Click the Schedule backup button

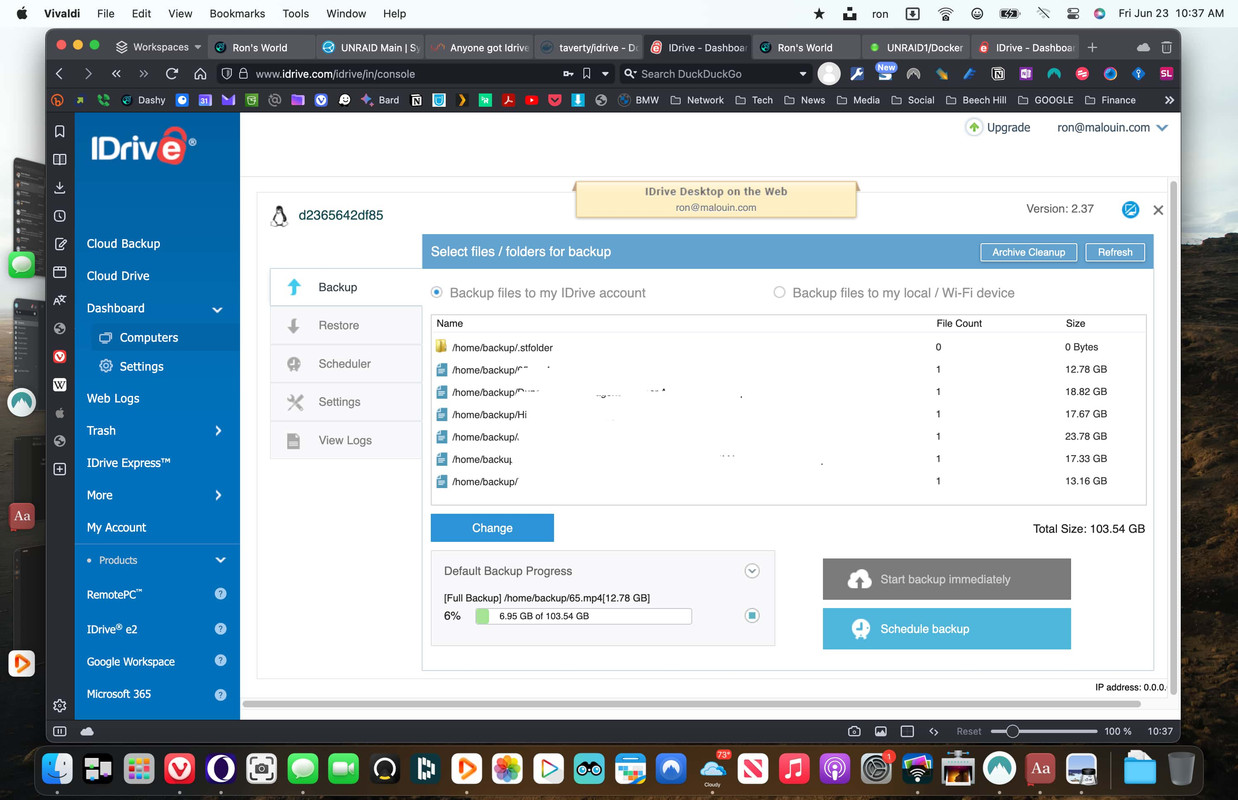click(x=946, y=629)
